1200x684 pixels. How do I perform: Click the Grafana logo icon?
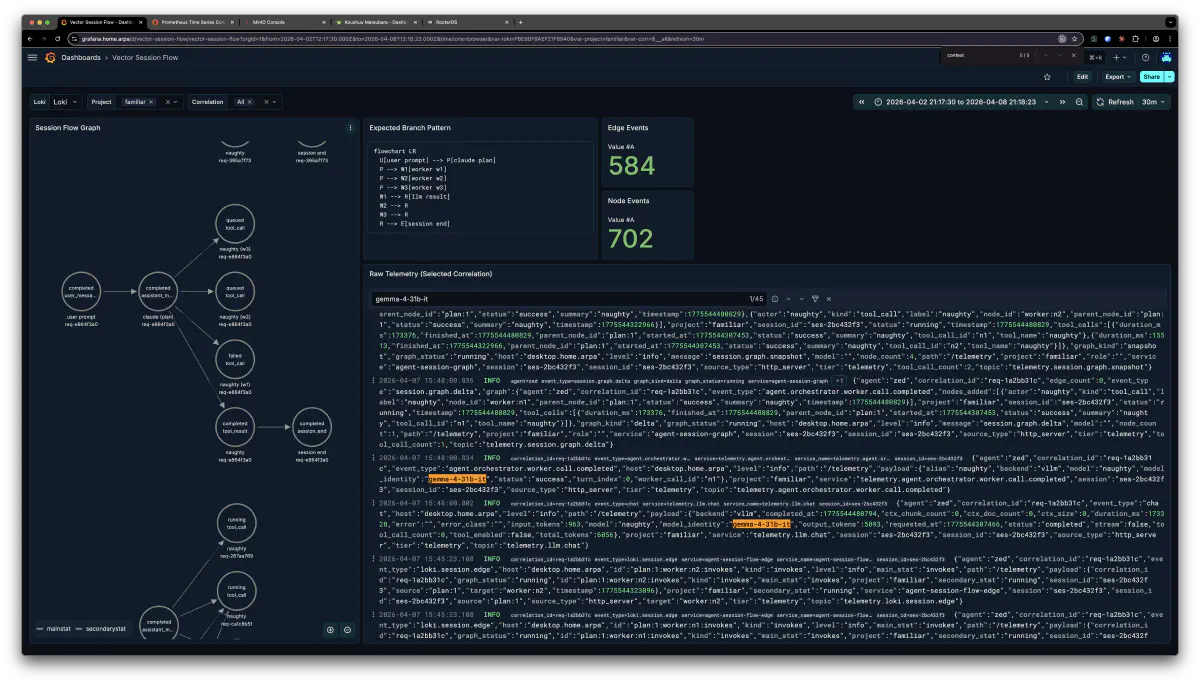click(50, 57)
